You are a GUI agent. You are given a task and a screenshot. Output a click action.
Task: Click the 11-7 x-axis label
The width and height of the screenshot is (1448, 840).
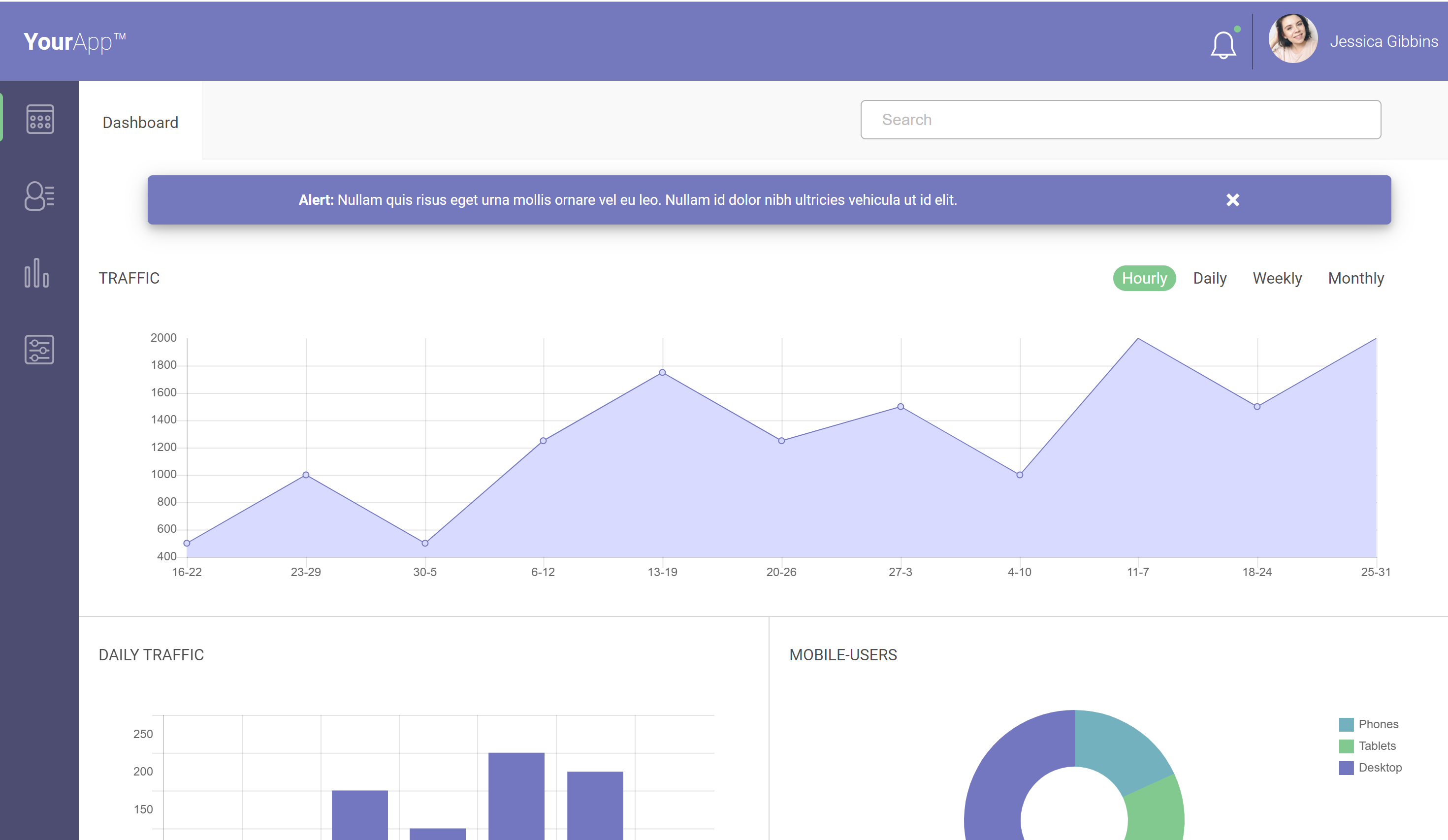pyautogui.click(x=1138, y=572)
